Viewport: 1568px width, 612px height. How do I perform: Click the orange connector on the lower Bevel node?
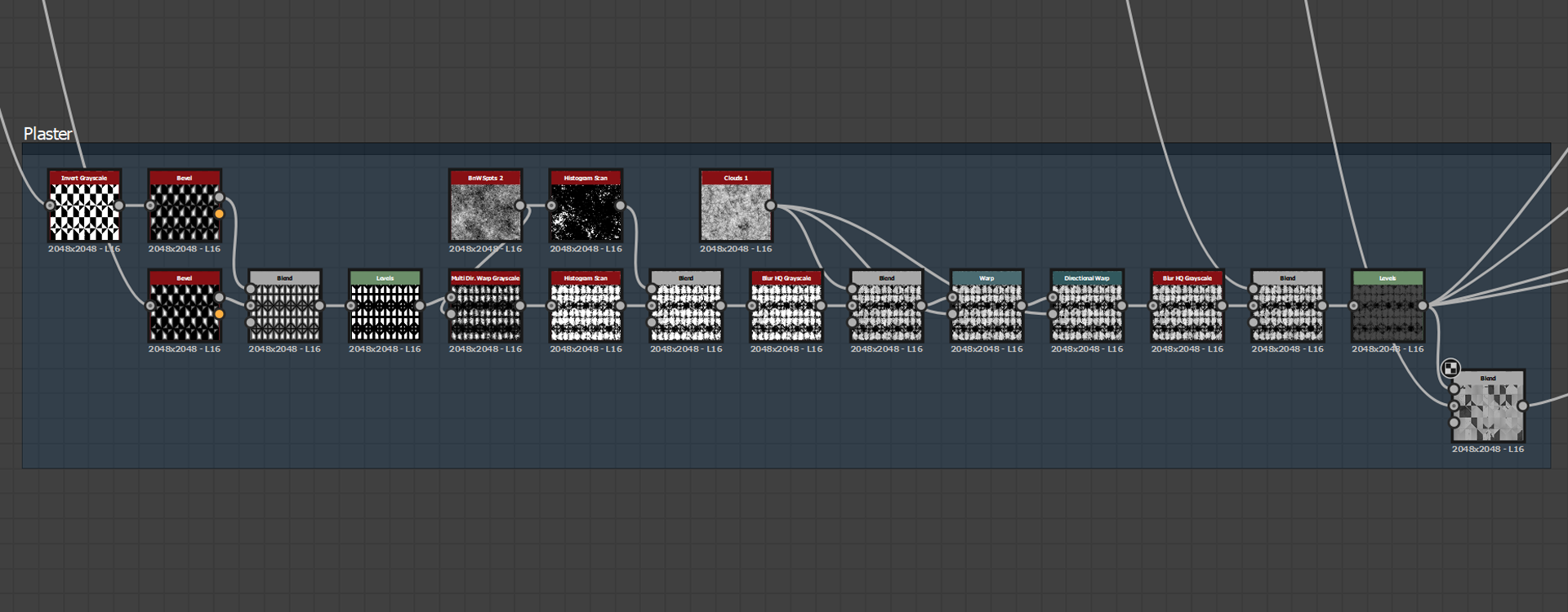220,314
